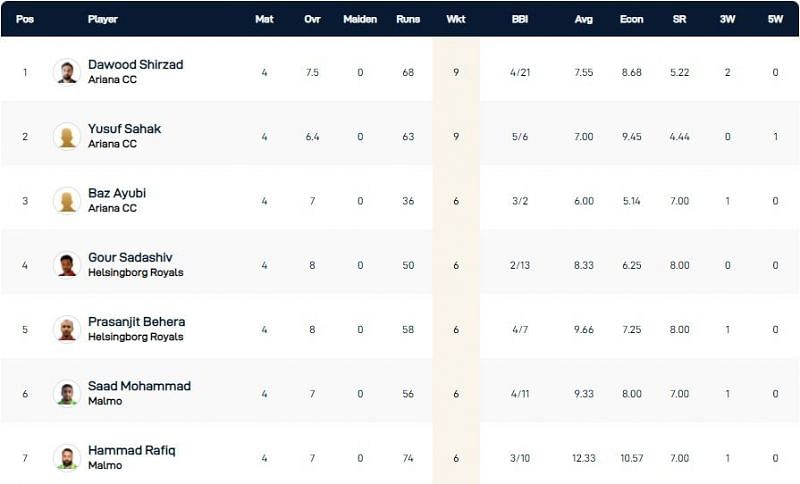Screen dimensions: 800x484
Task: Click the Avg column header
Action: tap(585, 19)
